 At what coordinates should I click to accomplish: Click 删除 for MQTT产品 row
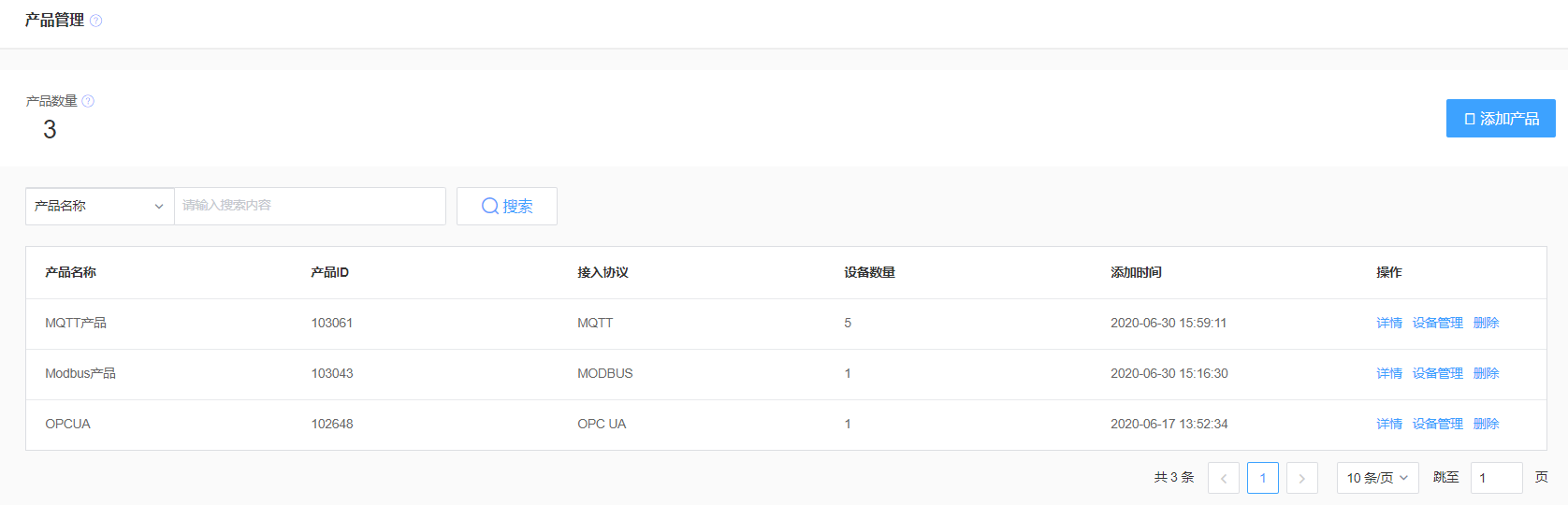[x=1486, y=323]
